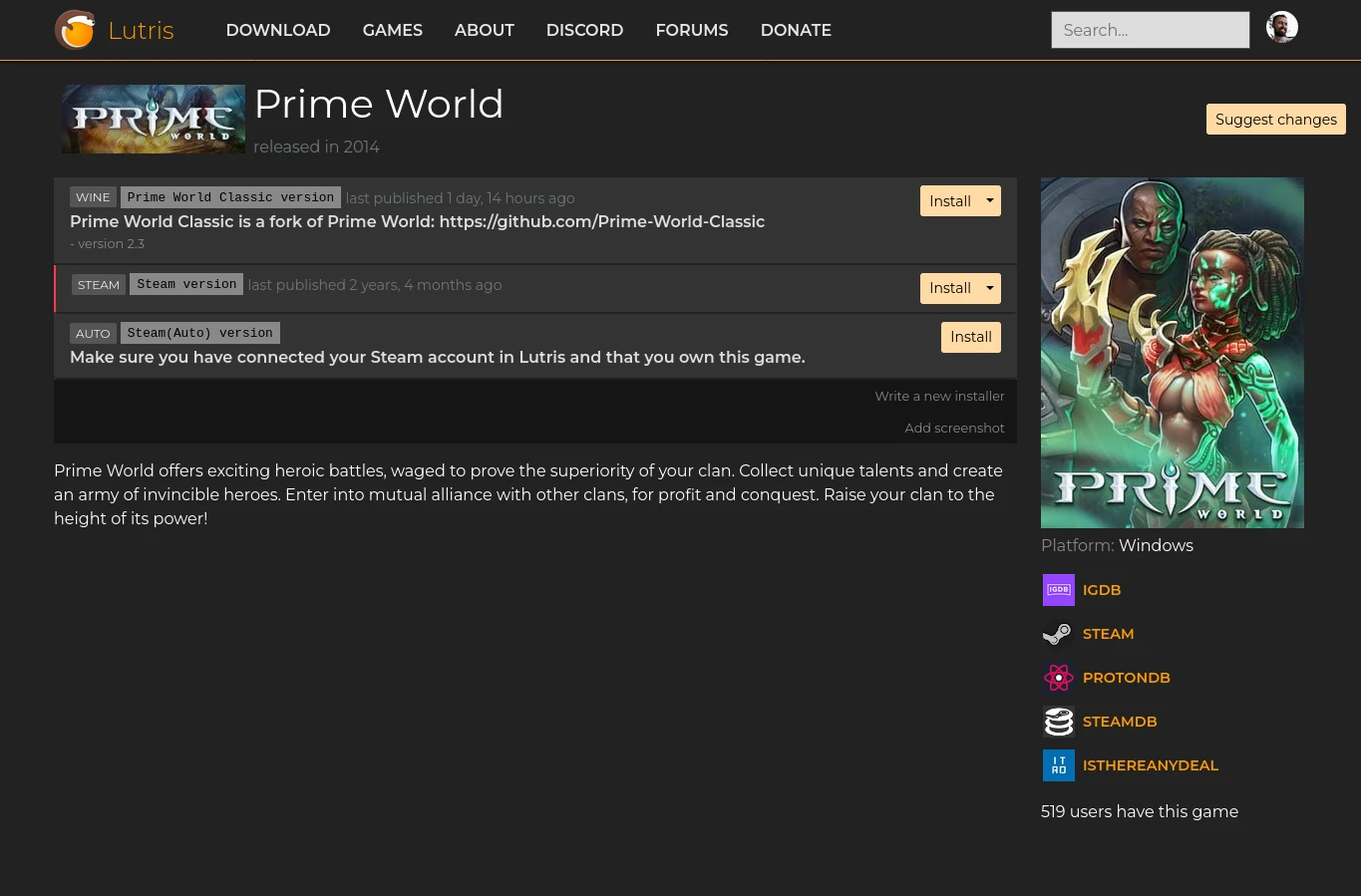Select the Prime World banner thumbnail
The image size is (1361, 896).
click(153, 119)
